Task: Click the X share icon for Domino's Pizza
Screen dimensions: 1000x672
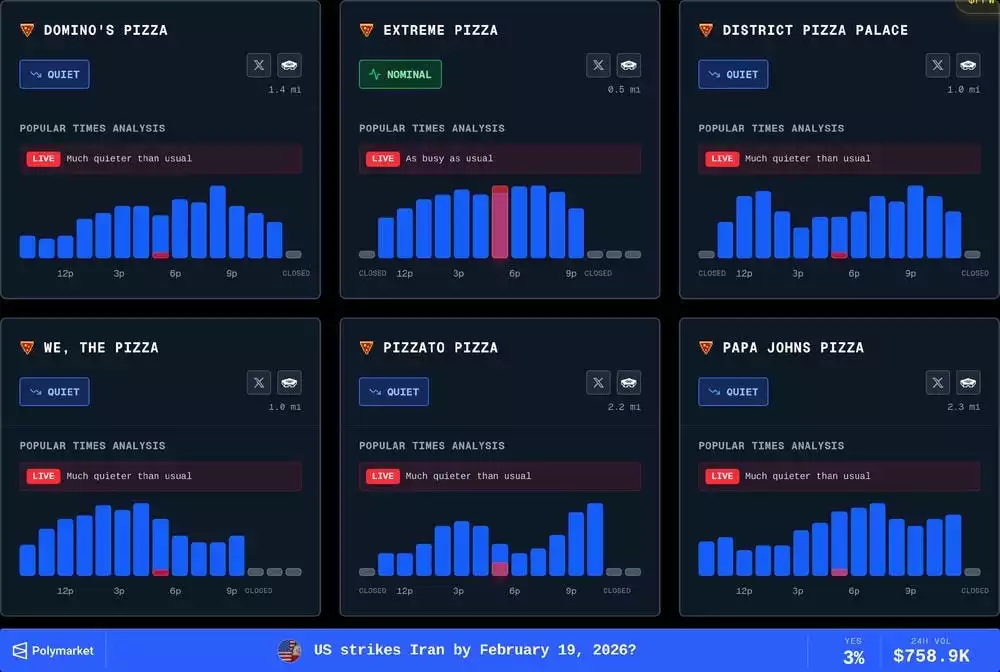Action: [x=259, y=65]
